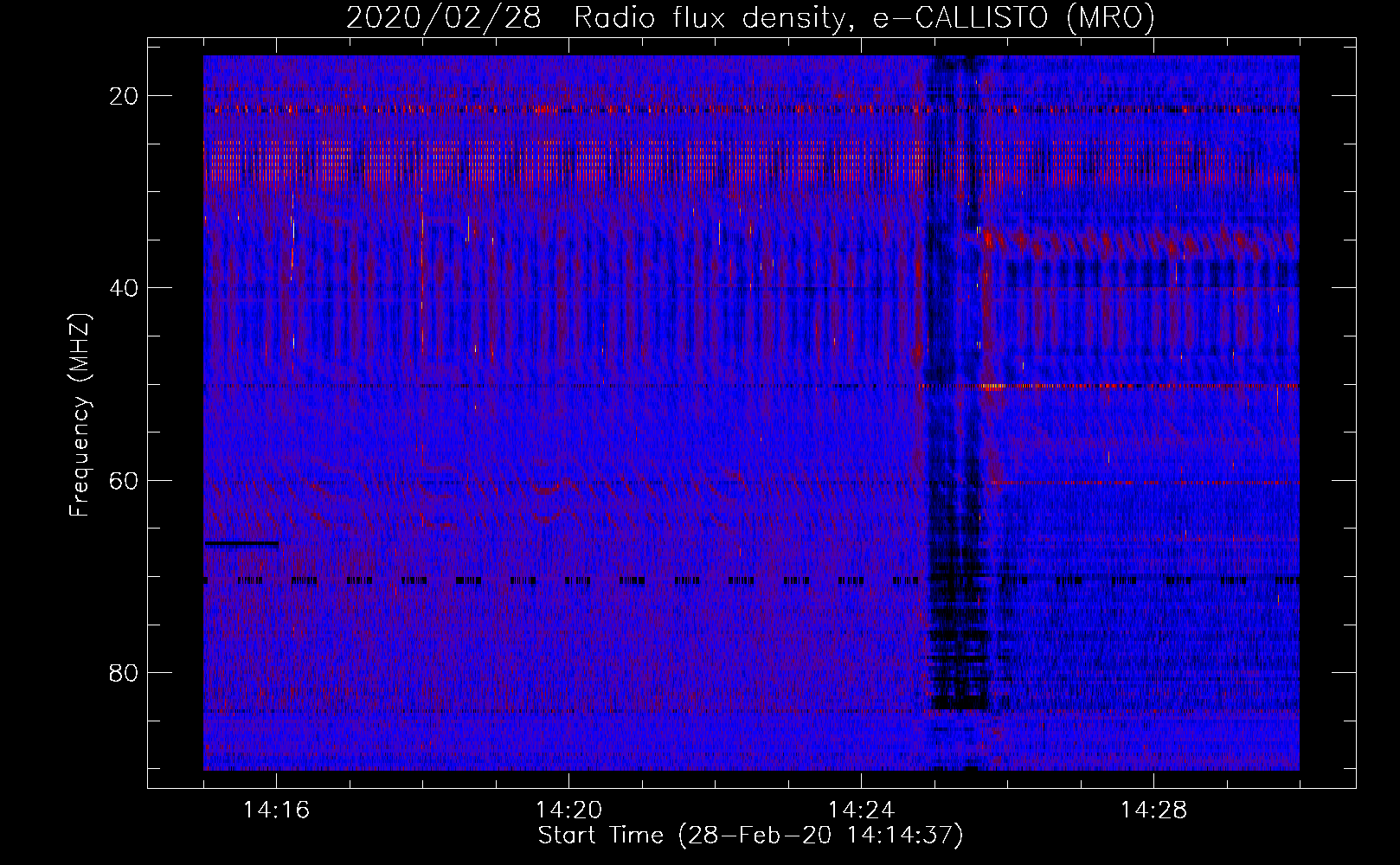Click the frequency tick label '60'
1400x865 pixels.
[125, 480]
